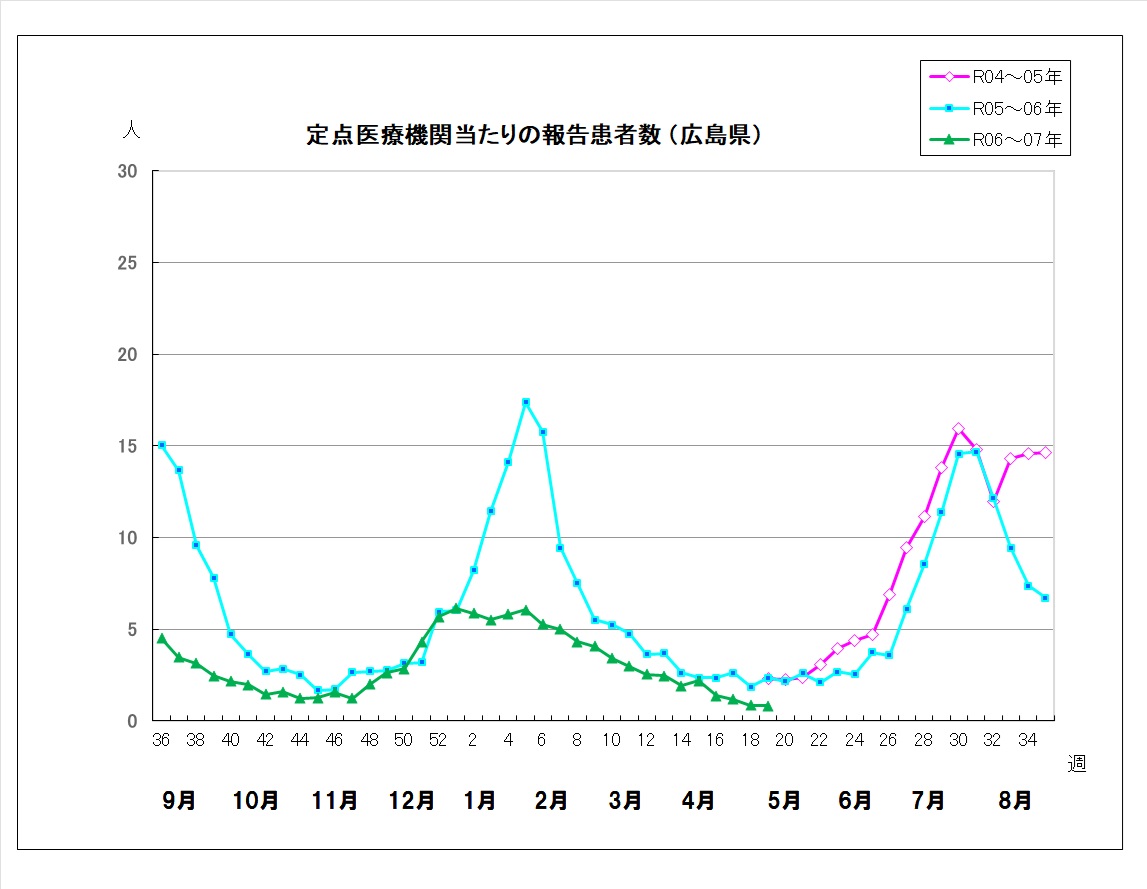This screenshot has width=1147, height=889.
Task: Click week label 12 on x-axis
Action: coord(646,740)
